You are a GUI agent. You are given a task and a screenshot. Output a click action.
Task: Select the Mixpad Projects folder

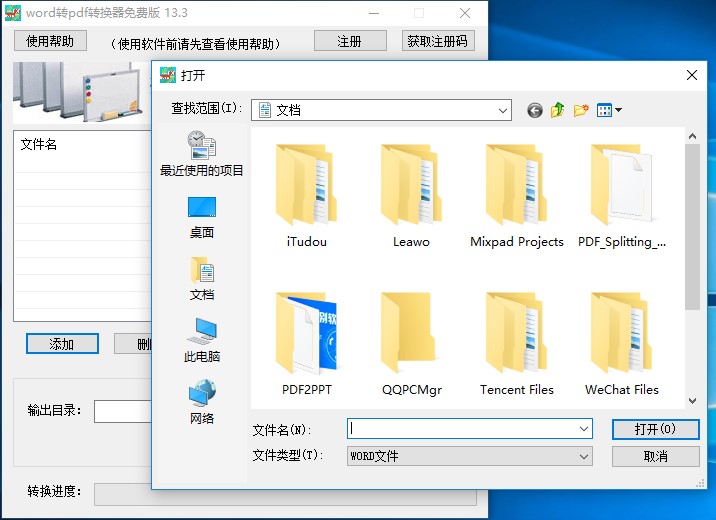click(516, 196)
